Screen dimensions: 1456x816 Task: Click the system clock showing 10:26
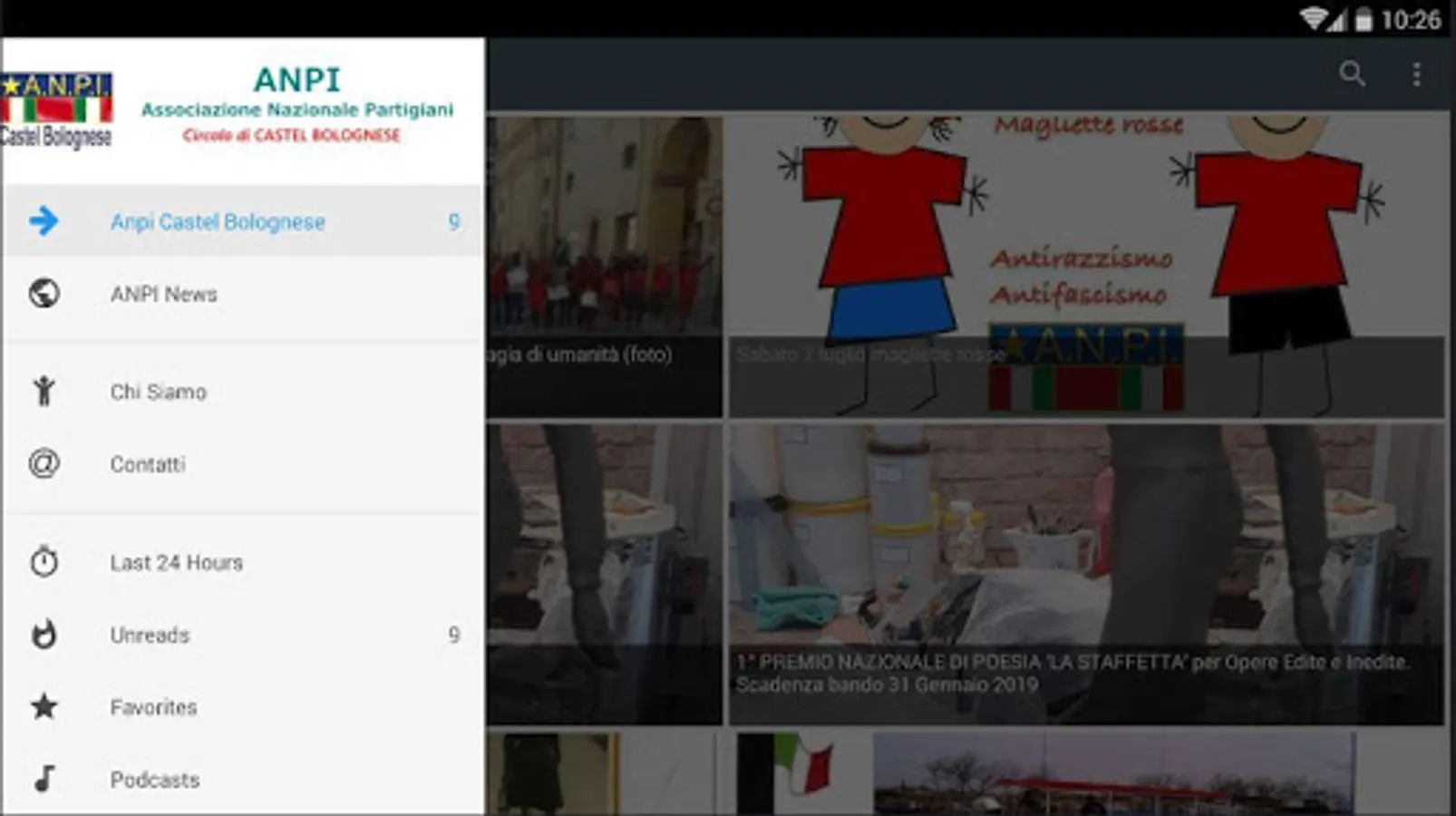click(x=1411, y=19)
